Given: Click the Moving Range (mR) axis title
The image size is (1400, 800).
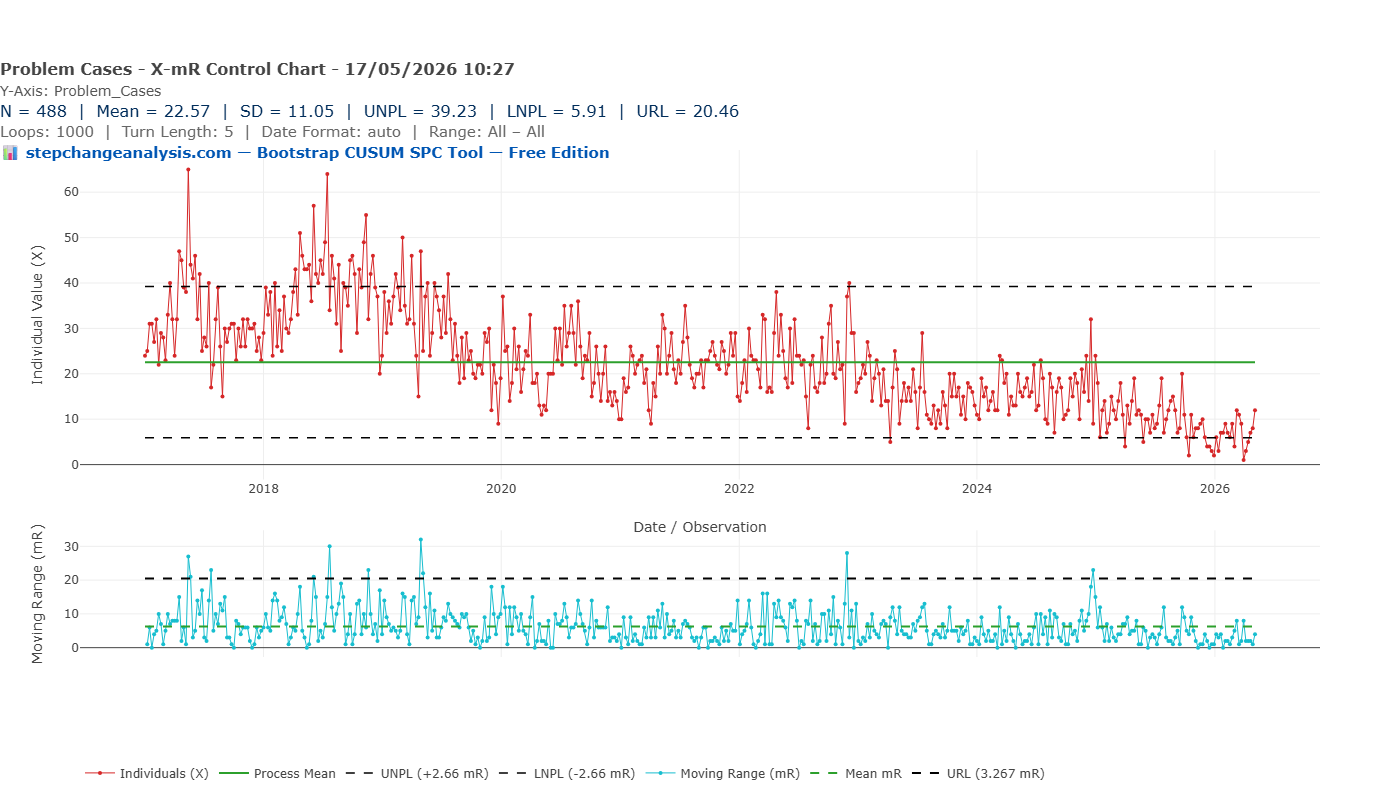Looking at the screenshot, I should [x=38, y=595].
